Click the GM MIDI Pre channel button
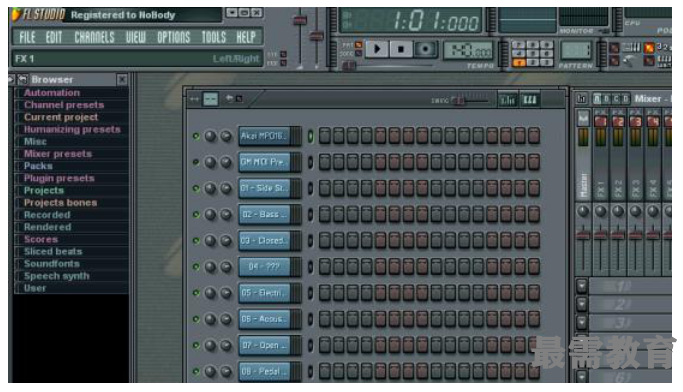The image size is (683, 392). tap(269, 162)
